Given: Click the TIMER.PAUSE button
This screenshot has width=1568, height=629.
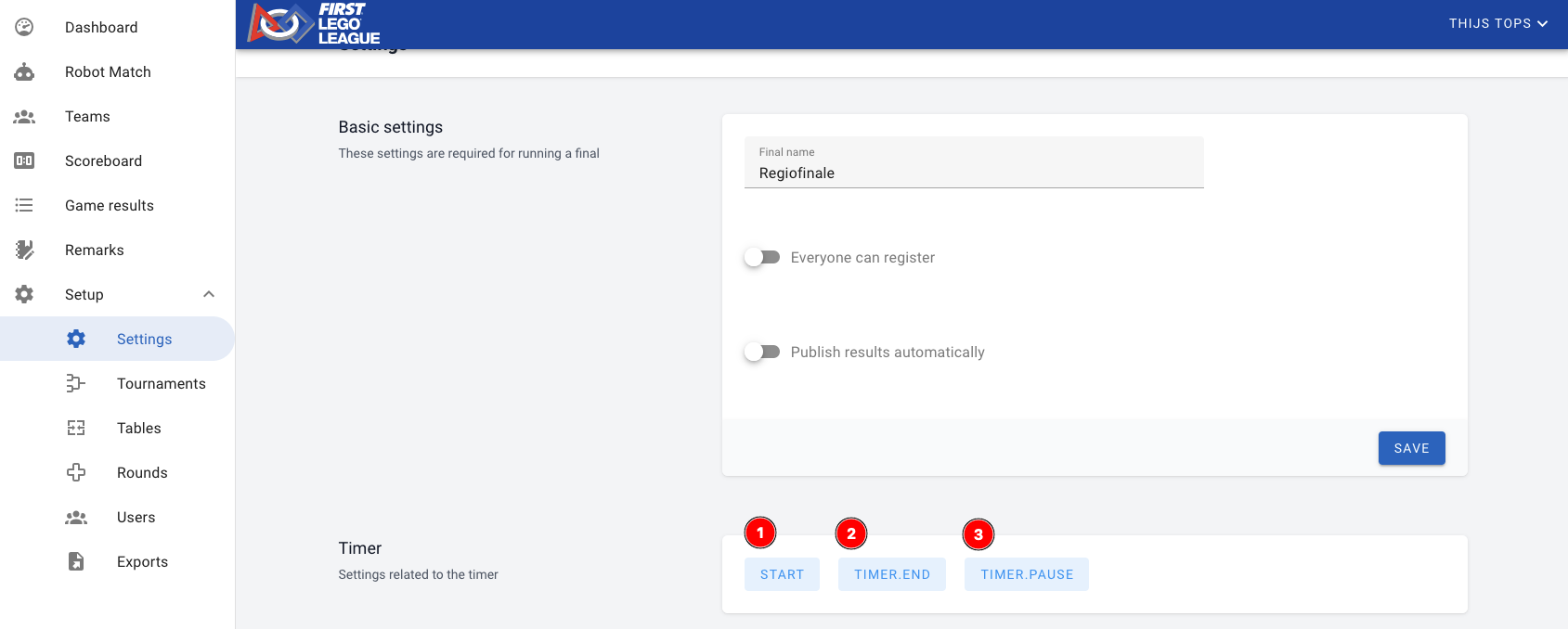Looking at the screenshot, I should click(x=1027, y=575).
